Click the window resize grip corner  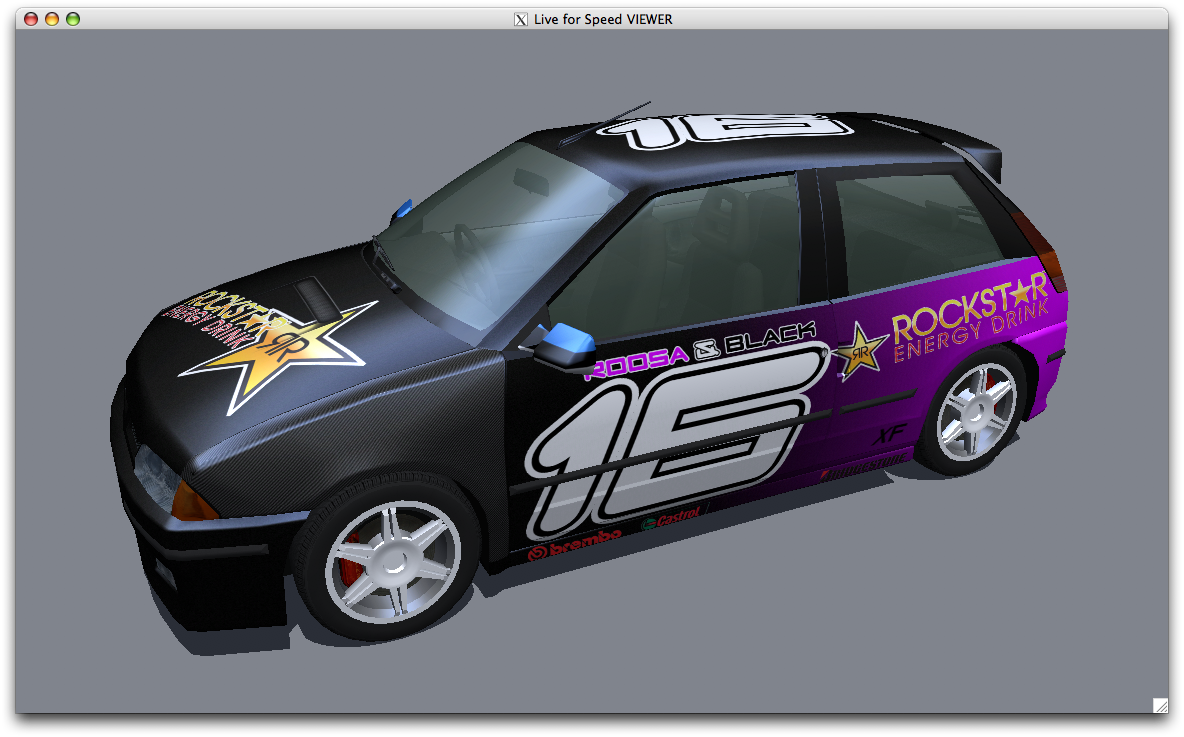pos(1161,705)
